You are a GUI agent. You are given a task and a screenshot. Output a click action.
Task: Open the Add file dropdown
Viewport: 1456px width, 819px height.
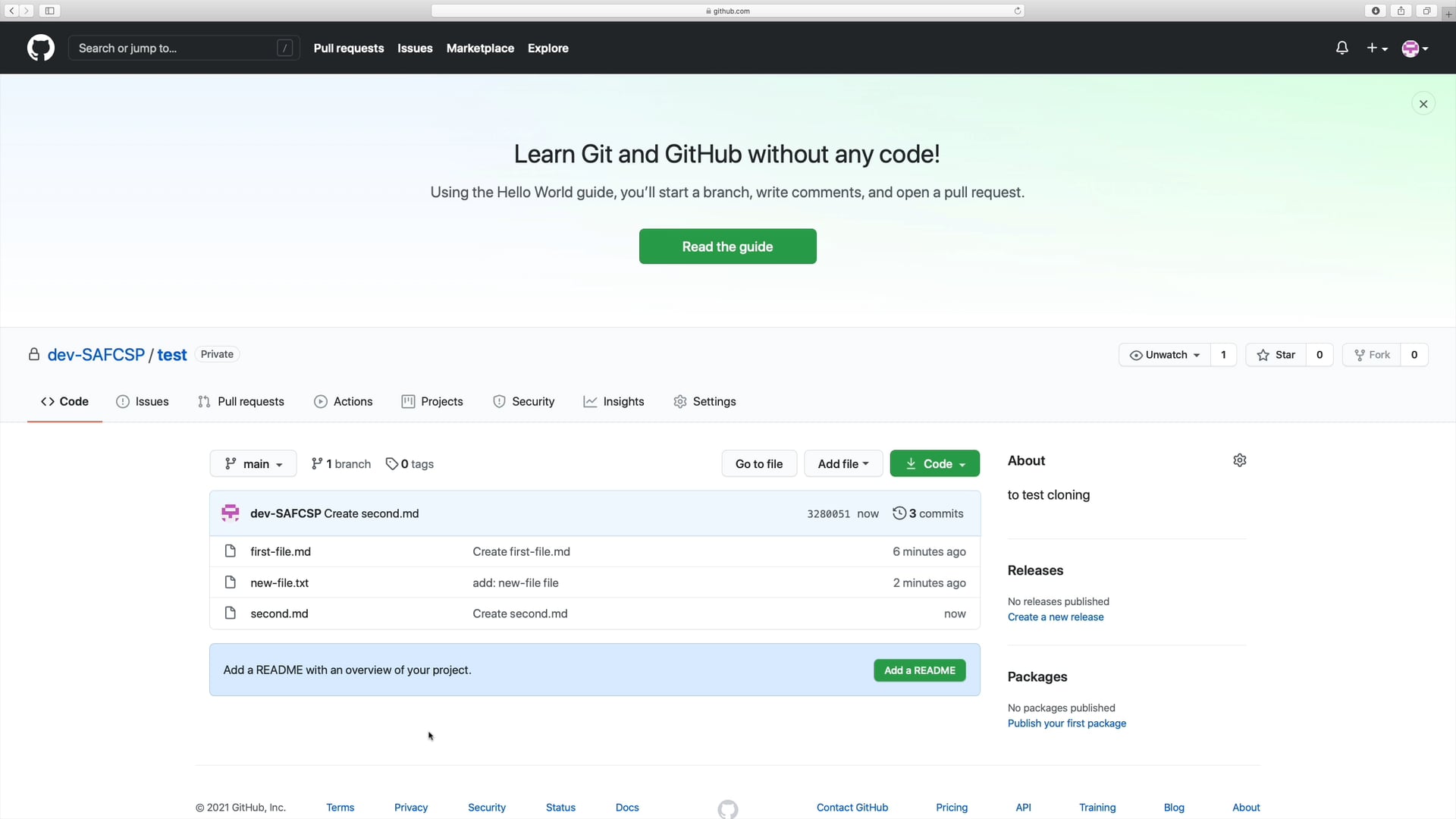click(843, 464)
